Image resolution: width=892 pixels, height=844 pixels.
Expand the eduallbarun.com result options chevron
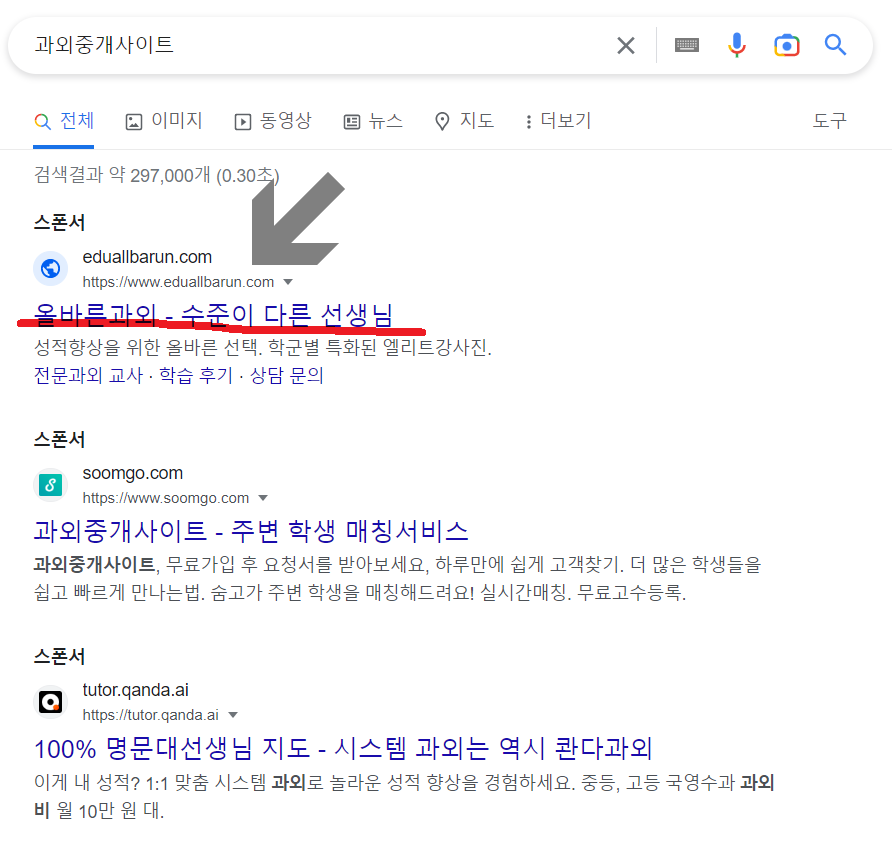pyautogui.click(x=288, y=283)
